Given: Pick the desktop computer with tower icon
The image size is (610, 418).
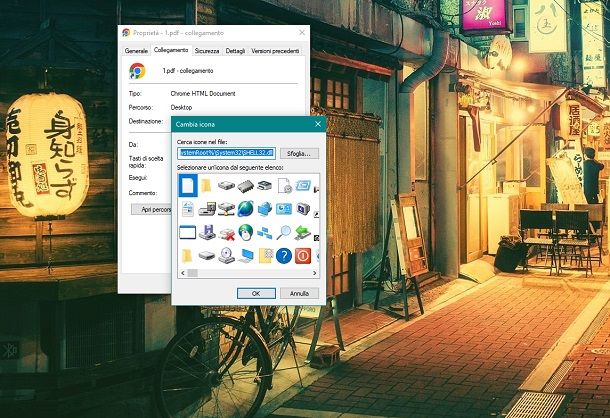Looking at the screenshot, I should coord(207,209).
